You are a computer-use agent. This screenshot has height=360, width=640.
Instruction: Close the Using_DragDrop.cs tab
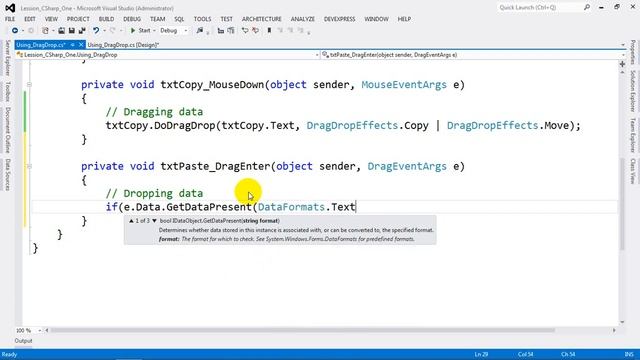point(81,45)
